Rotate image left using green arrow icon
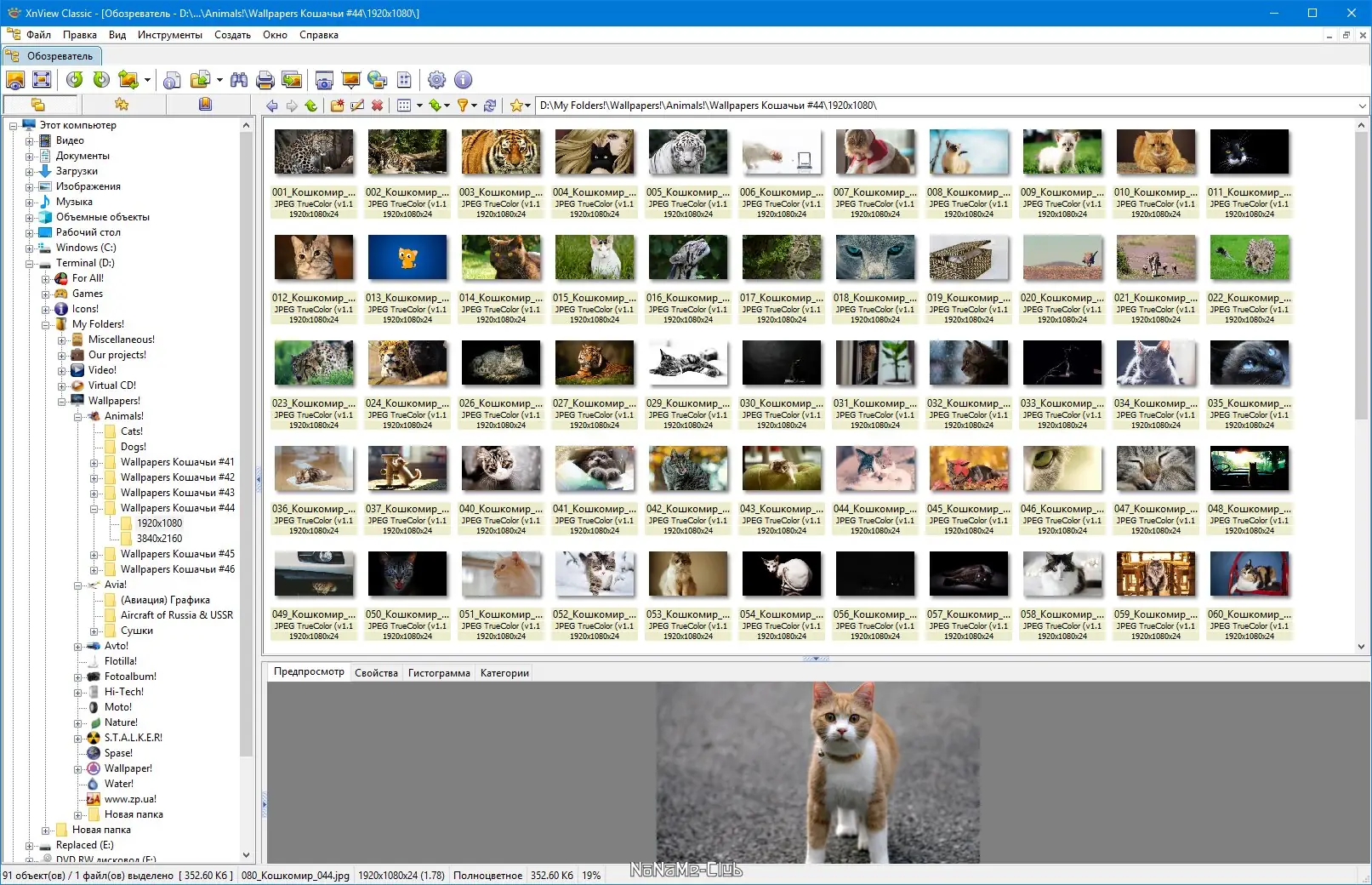 pos(75,80)
